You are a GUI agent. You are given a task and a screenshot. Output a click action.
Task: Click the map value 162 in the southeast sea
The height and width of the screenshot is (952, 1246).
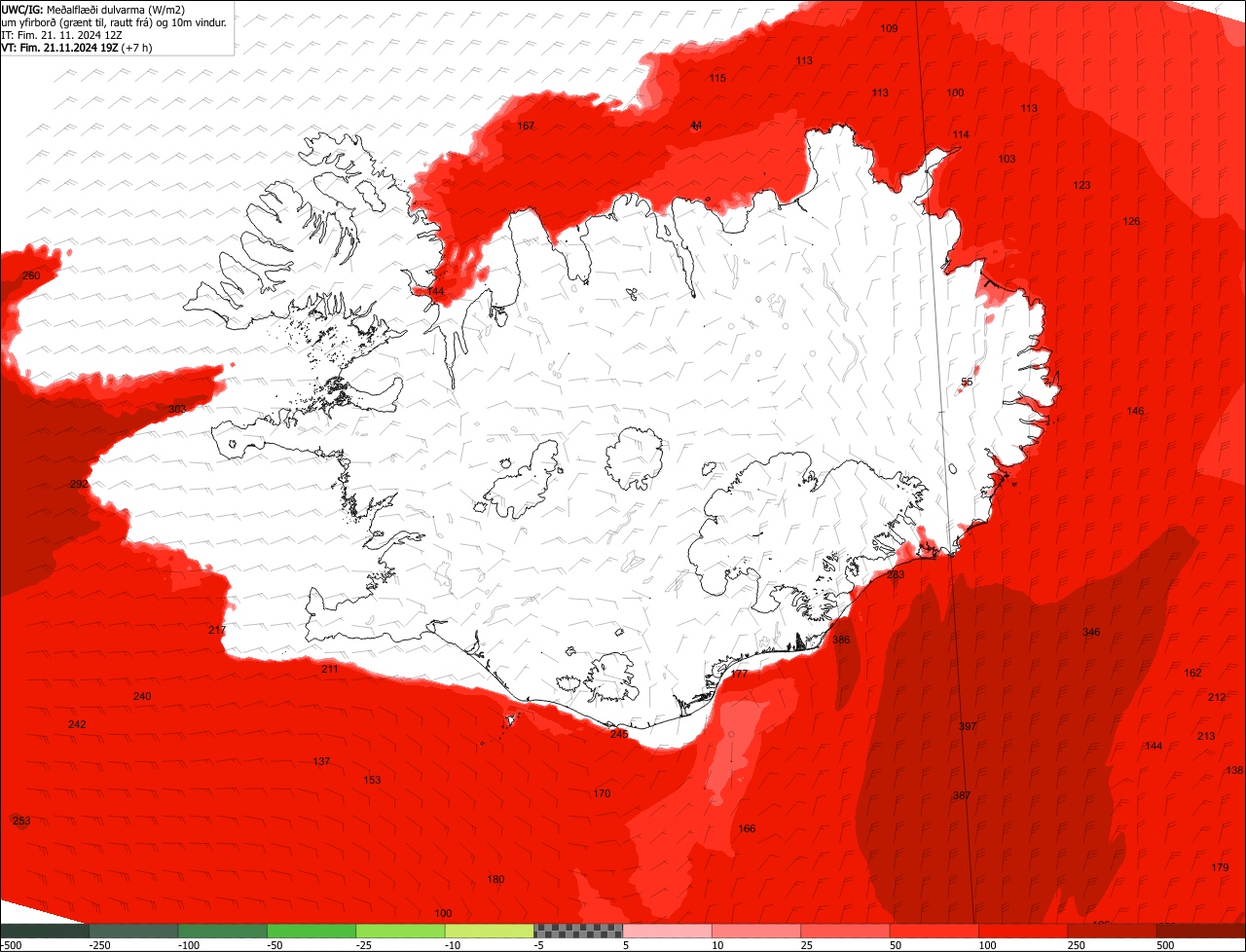click(1192, 673)
